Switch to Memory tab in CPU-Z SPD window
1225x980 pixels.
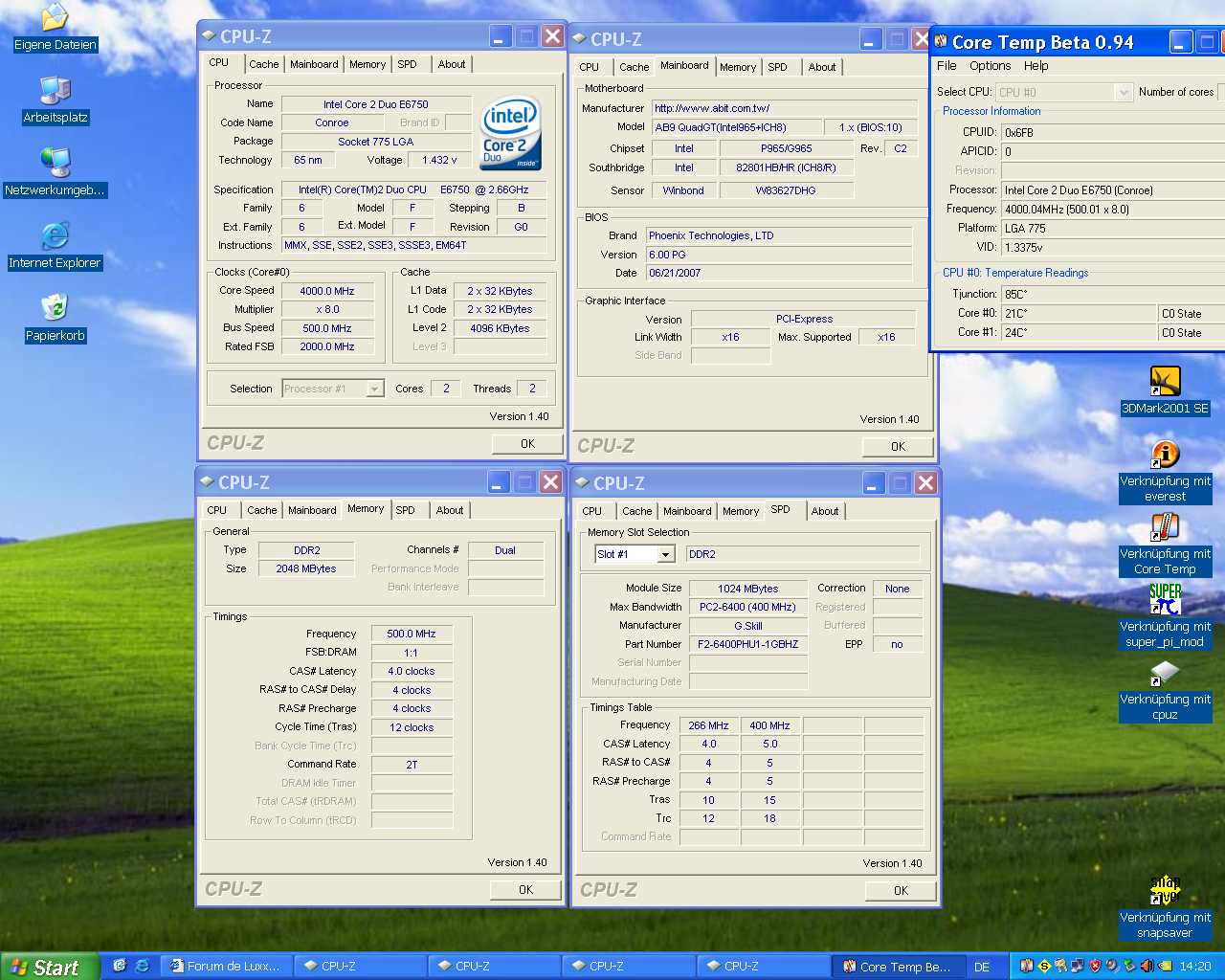[x=741, y=511]
